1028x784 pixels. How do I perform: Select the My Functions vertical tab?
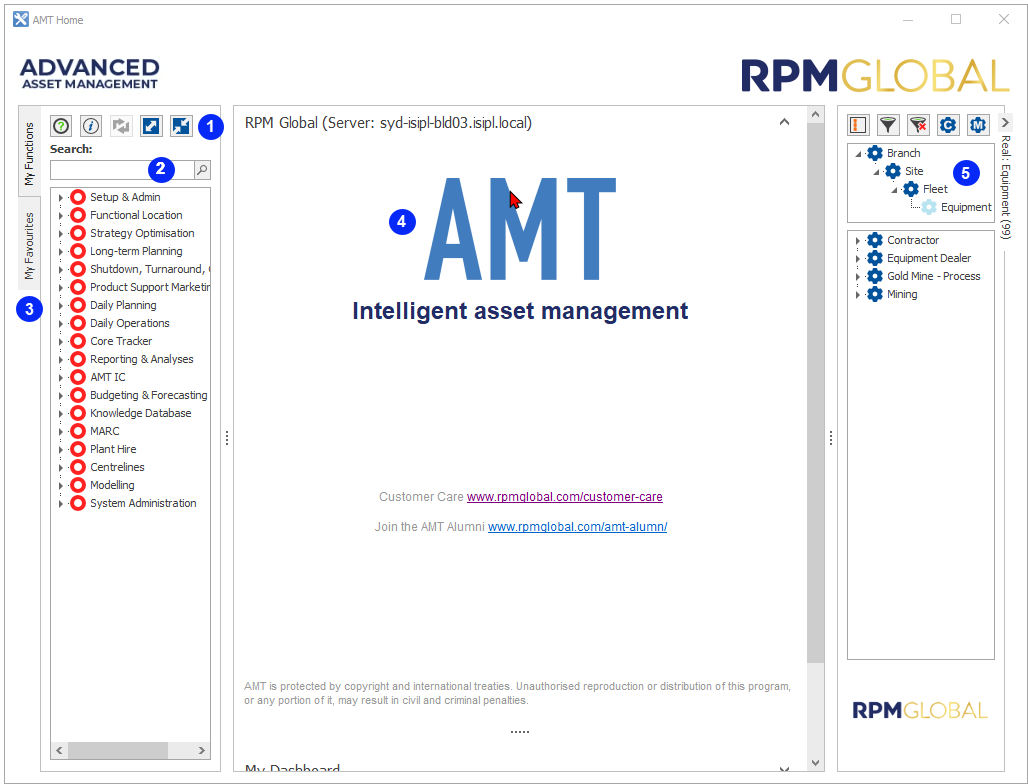tap(30, 153)
